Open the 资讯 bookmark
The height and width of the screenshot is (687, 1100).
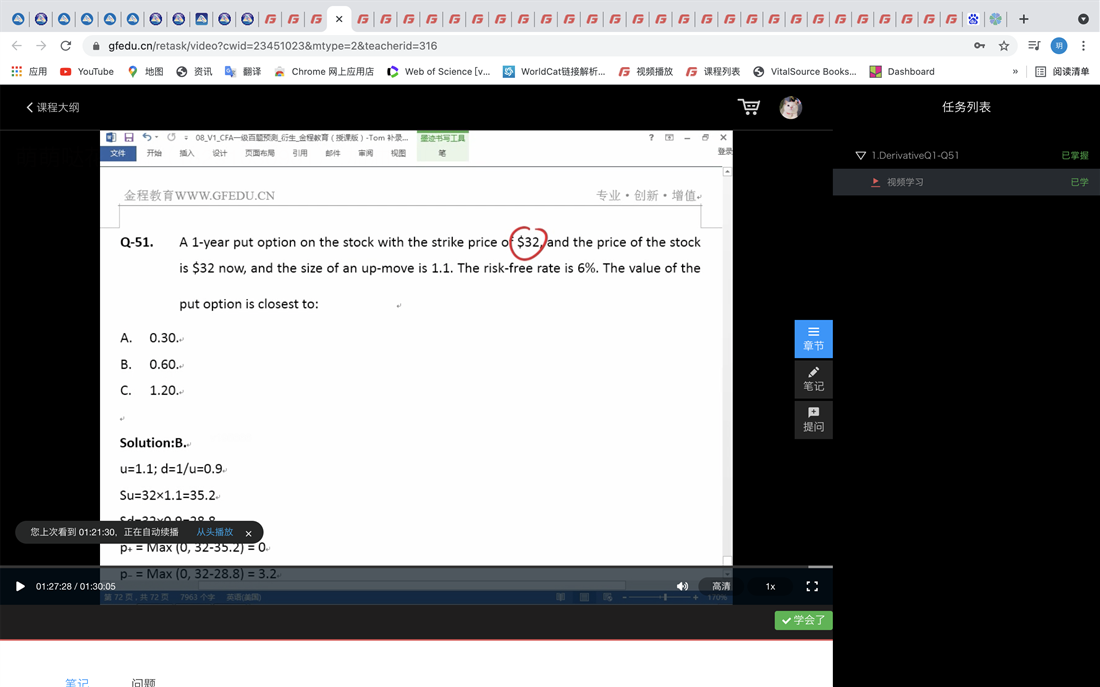194,72
